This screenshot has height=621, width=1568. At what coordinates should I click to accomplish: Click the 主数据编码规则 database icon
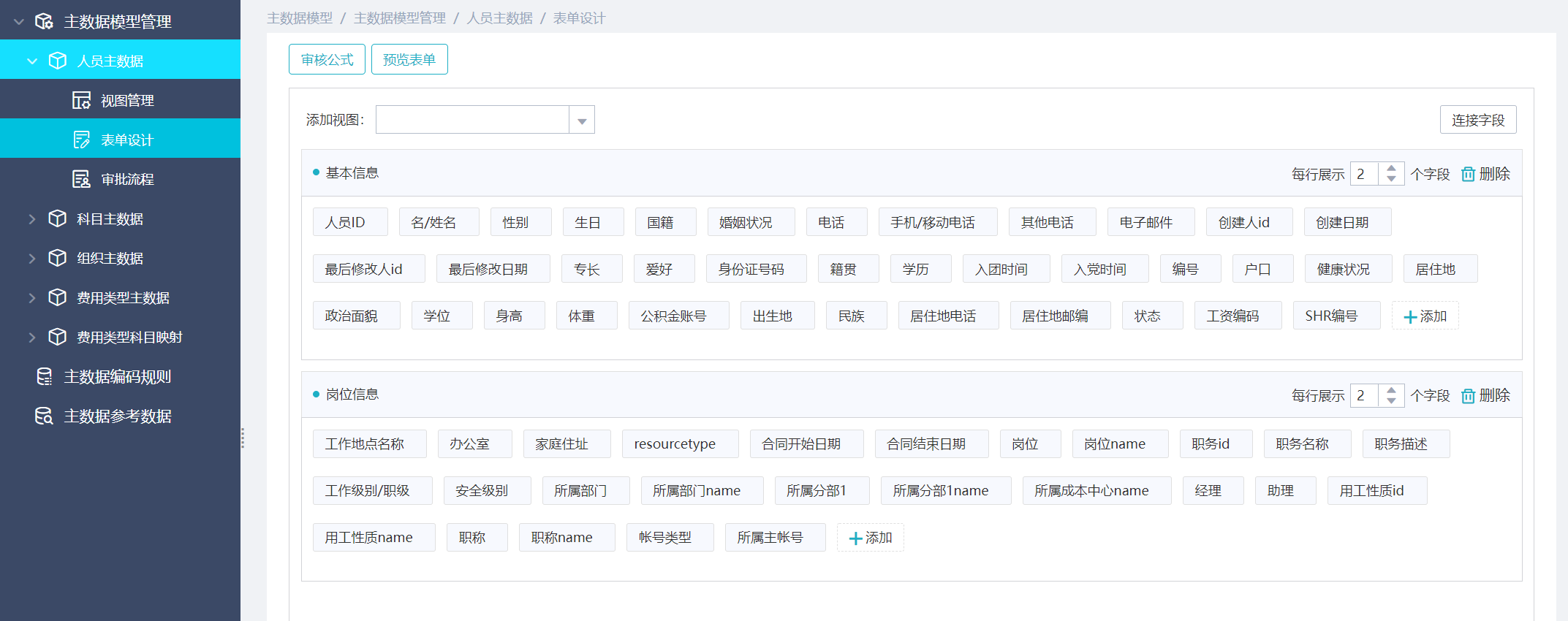pyautogui.click(x=45, y=376)
